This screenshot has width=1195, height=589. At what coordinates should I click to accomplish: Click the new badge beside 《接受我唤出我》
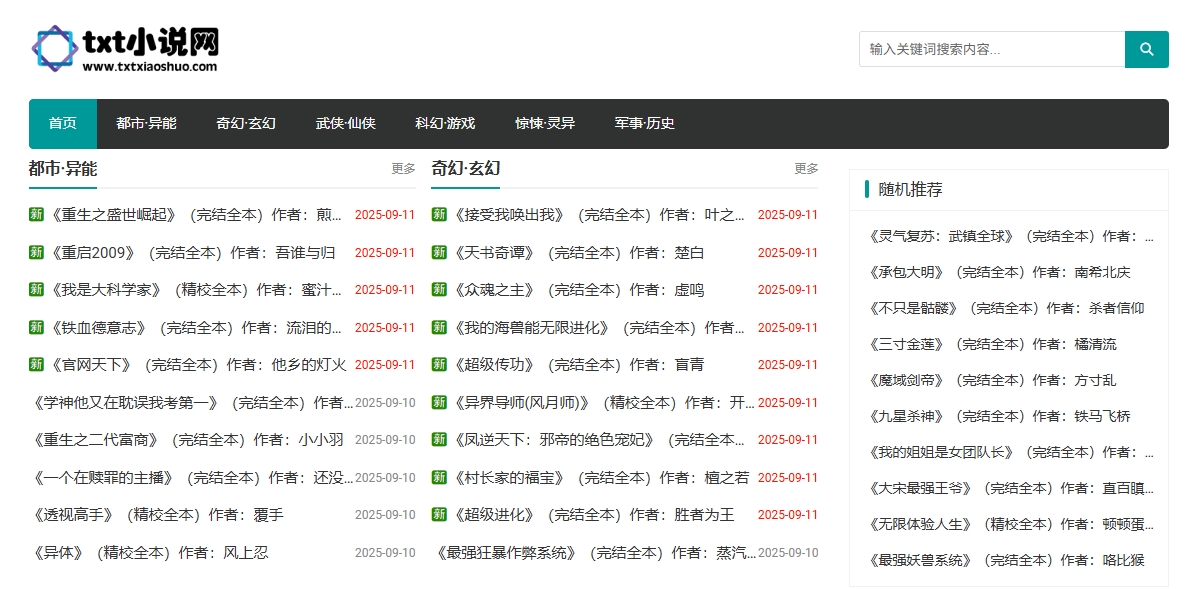tap(439, 214)
